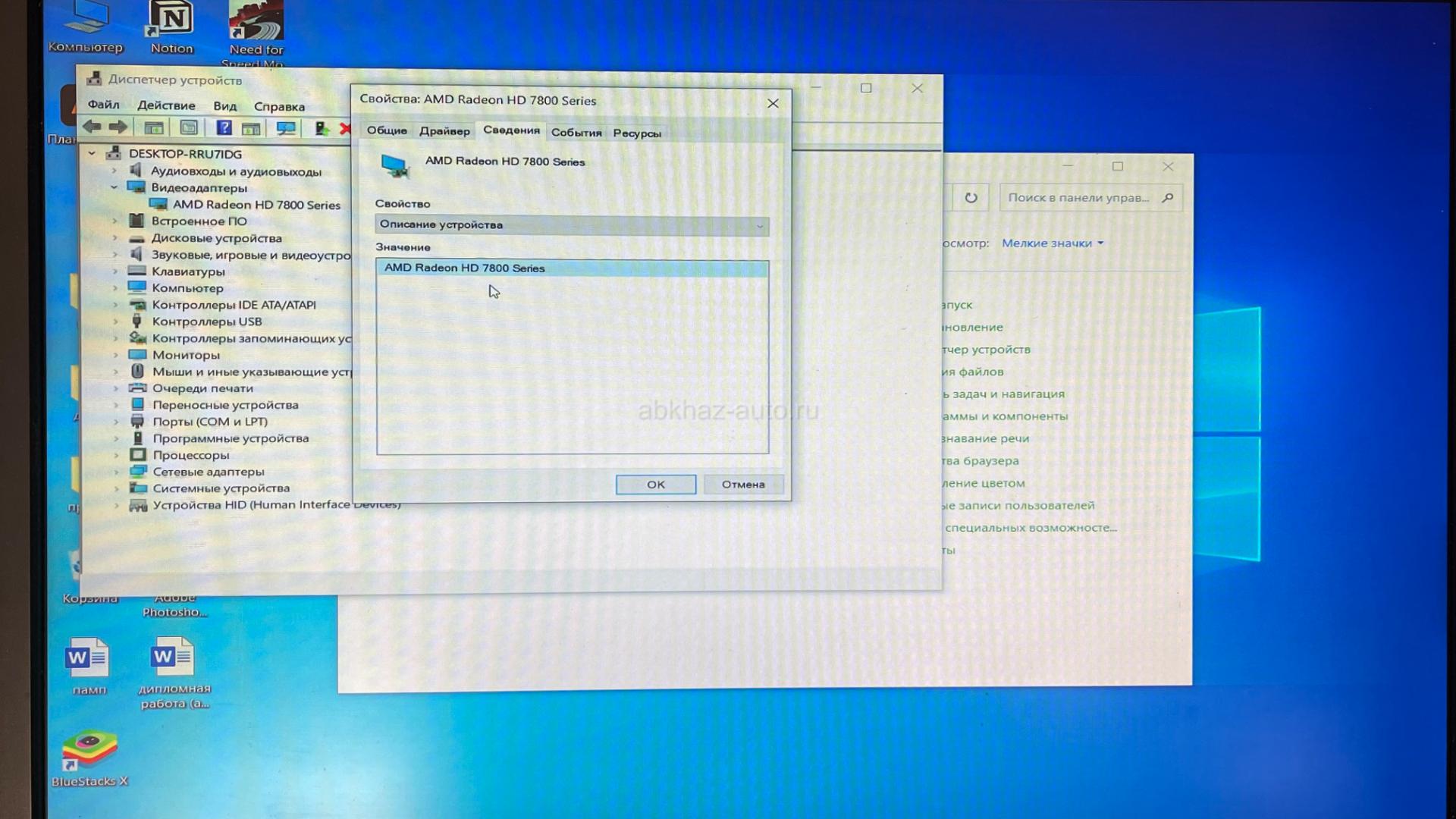The height and width of the screenshot is (819, 1456).
Task: Click the refresh icon in Control Panel
Action: point(971,198)
